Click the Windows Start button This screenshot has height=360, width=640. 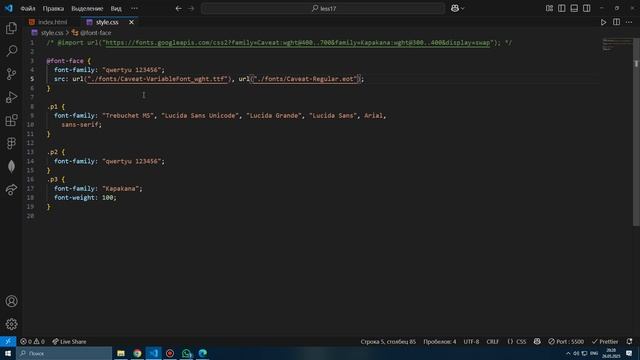[8, 353]
